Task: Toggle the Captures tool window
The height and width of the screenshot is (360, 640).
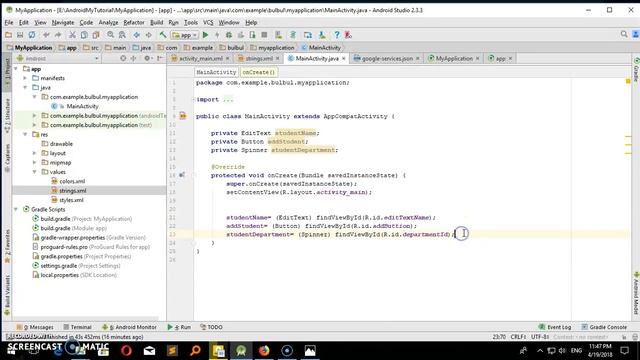Action: (7, 158)
